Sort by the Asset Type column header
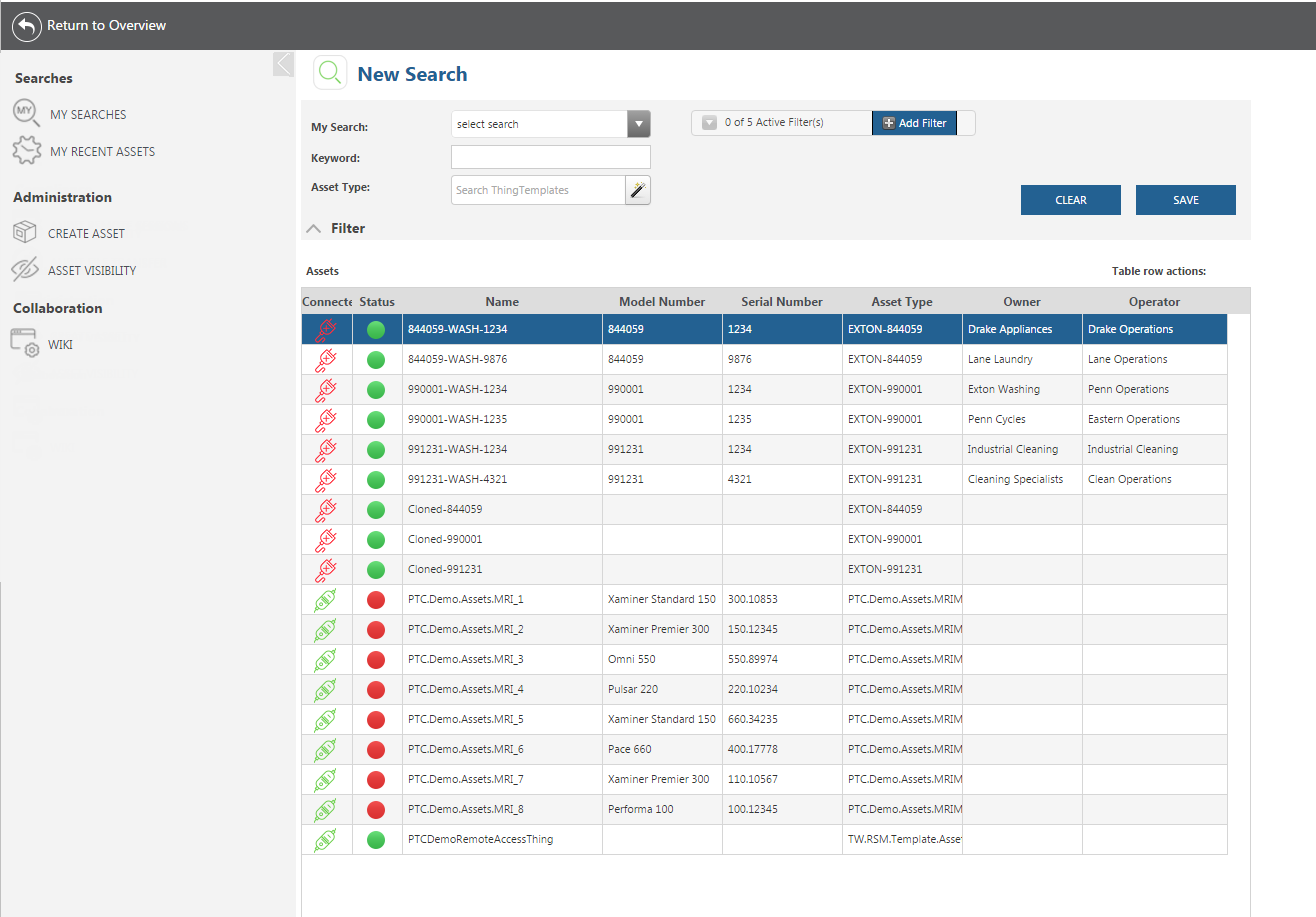Screen dimensions: 1316x917 pos(902,301)
